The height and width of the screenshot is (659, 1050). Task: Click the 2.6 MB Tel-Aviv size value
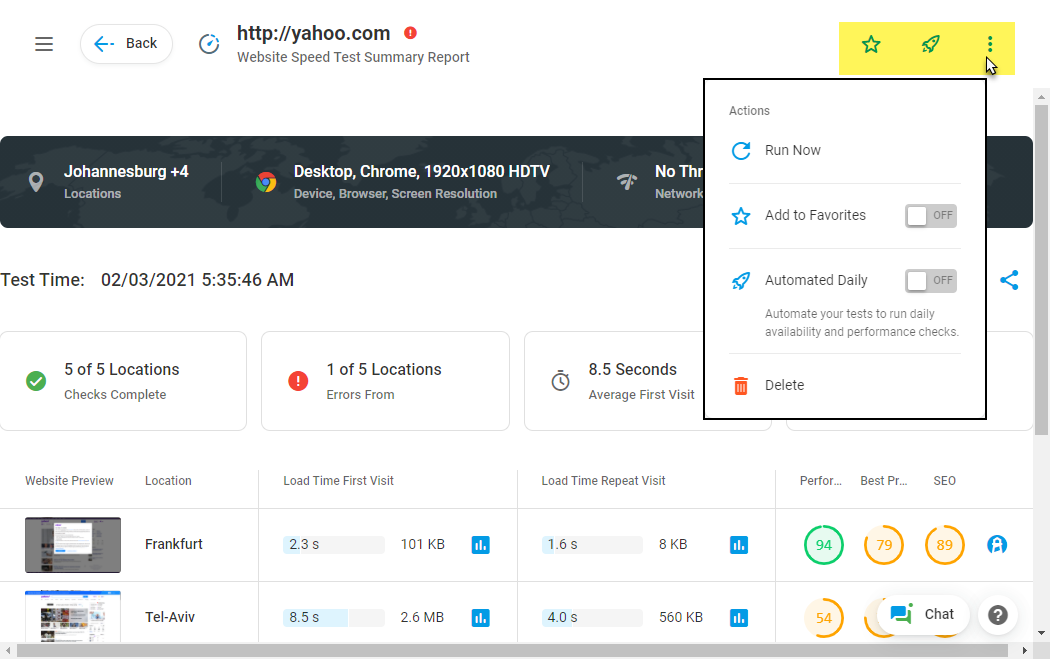(x=422, y=617)
